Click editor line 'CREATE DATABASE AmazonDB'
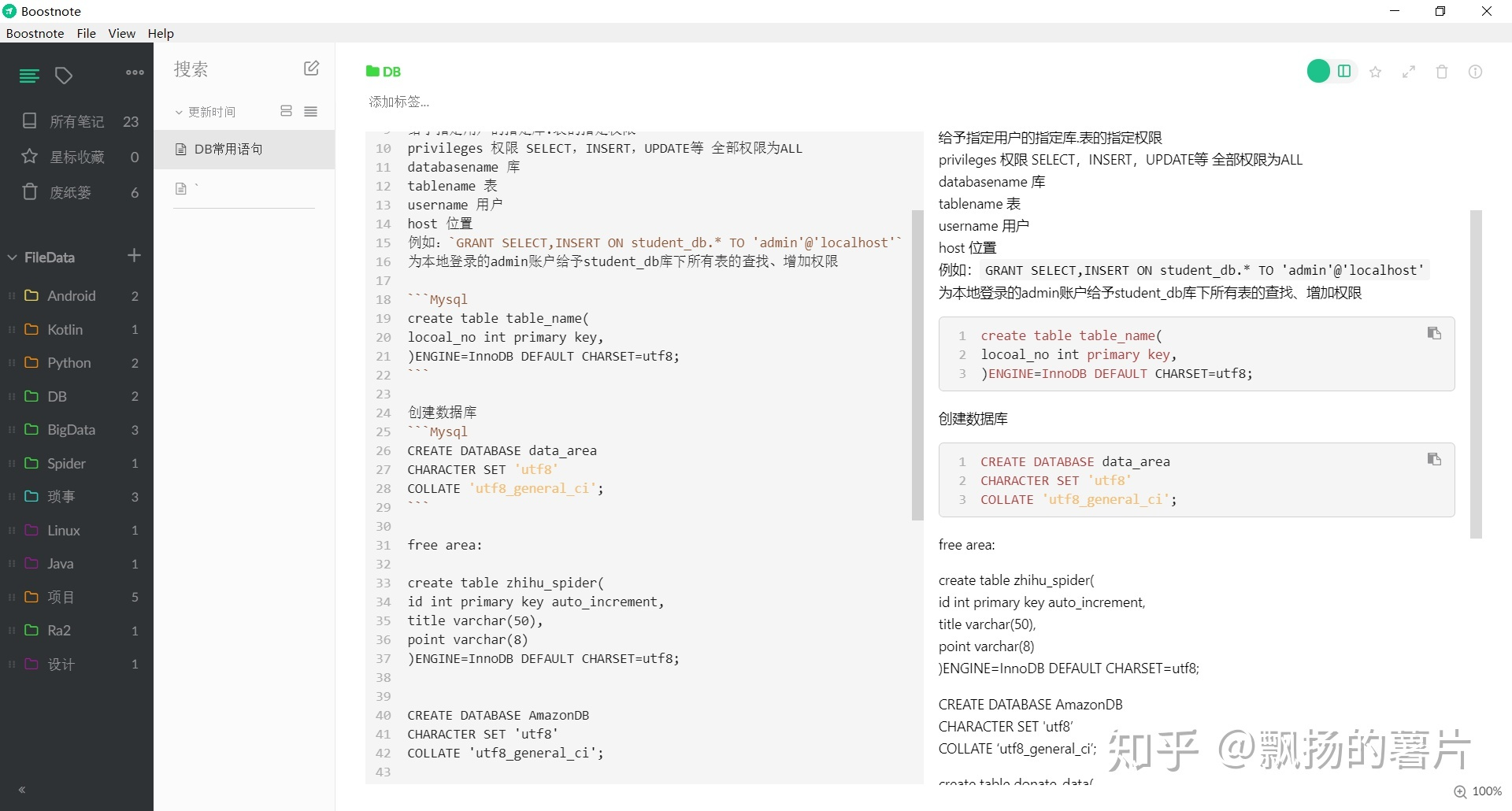This screenshot has width=1512, height=811. point(498,715)
